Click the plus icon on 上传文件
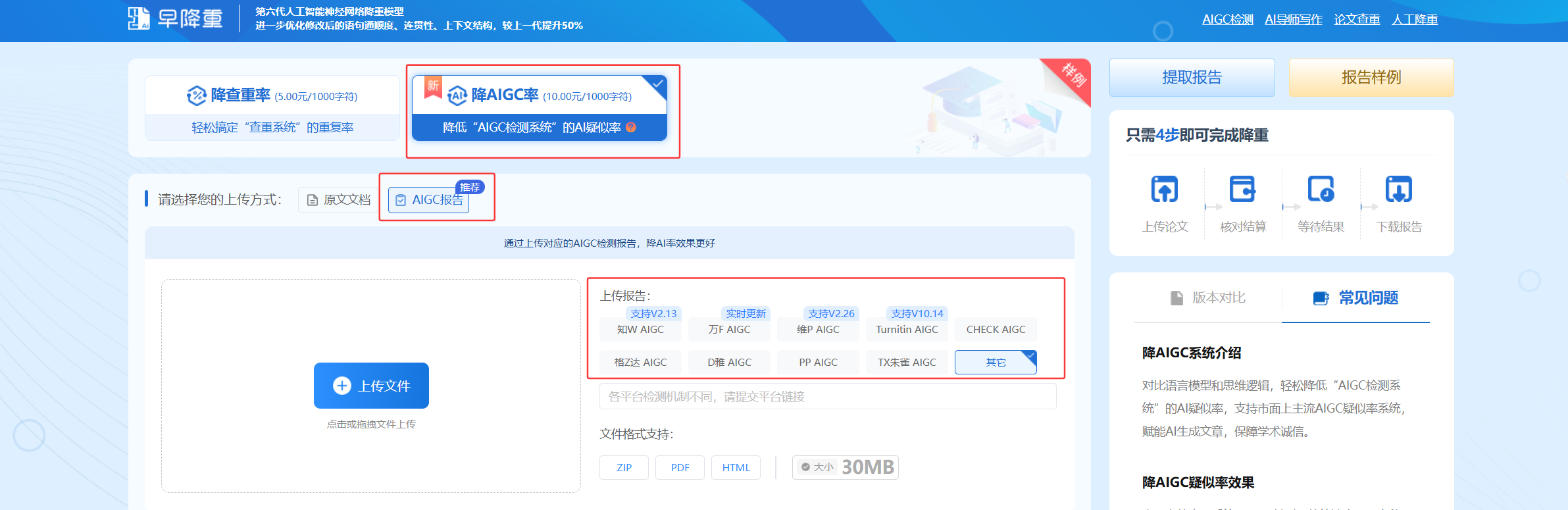1568x510 pixels. pos(342,386)
